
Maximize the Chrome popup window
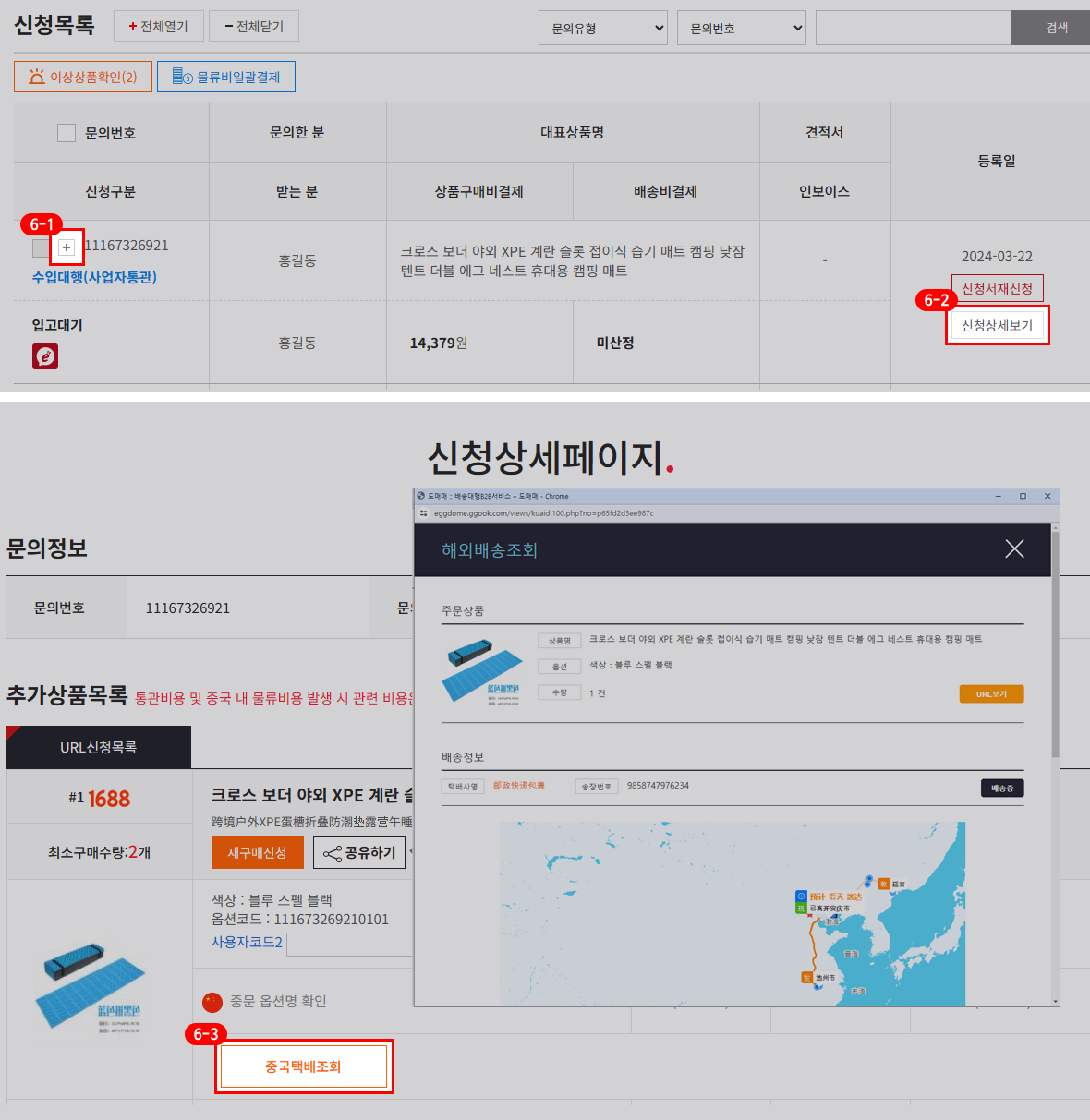[x=1023, y=496]
